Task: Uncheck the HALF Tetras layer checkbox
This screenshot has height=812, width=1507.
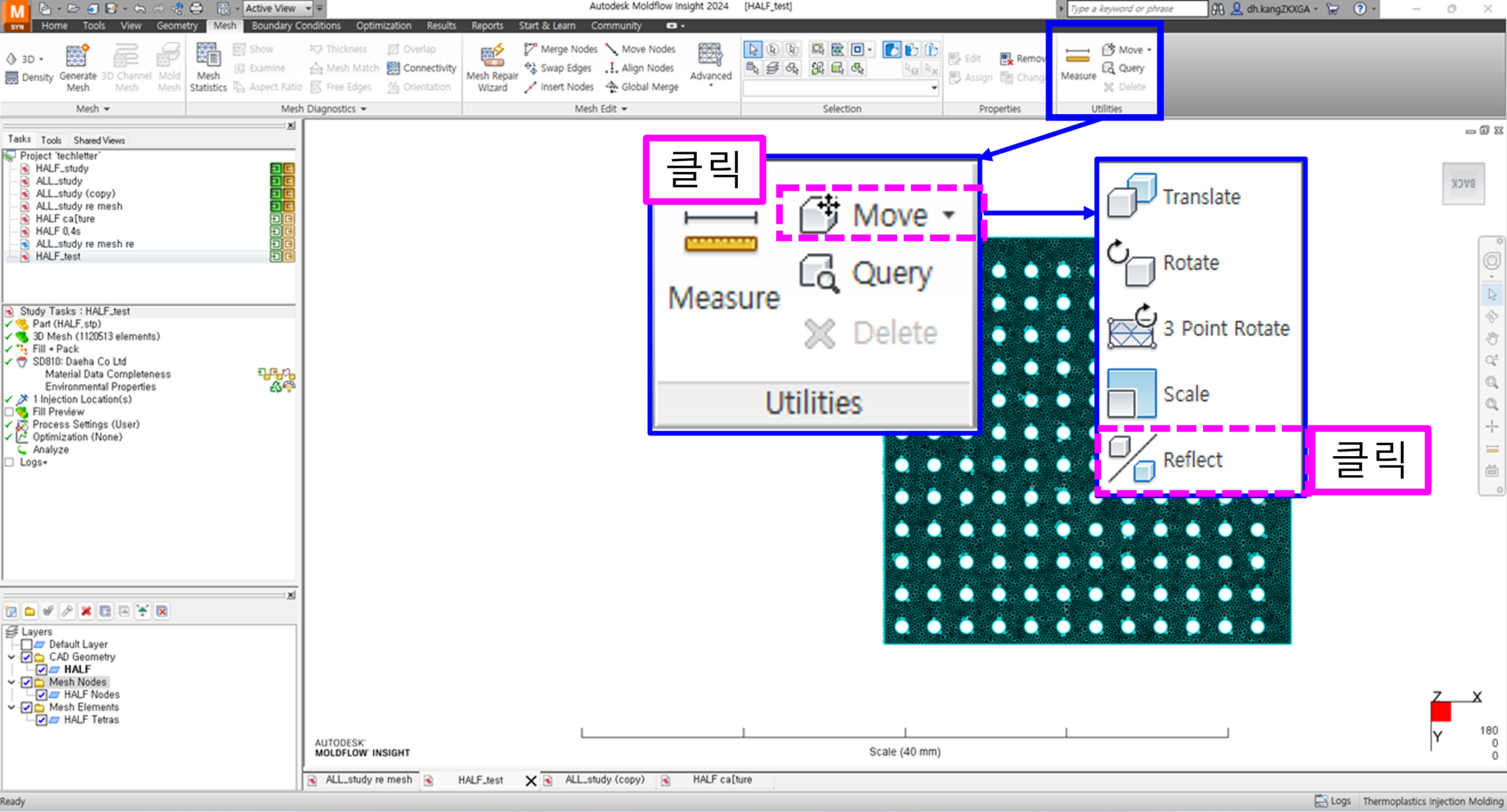Action: point(42,719)
